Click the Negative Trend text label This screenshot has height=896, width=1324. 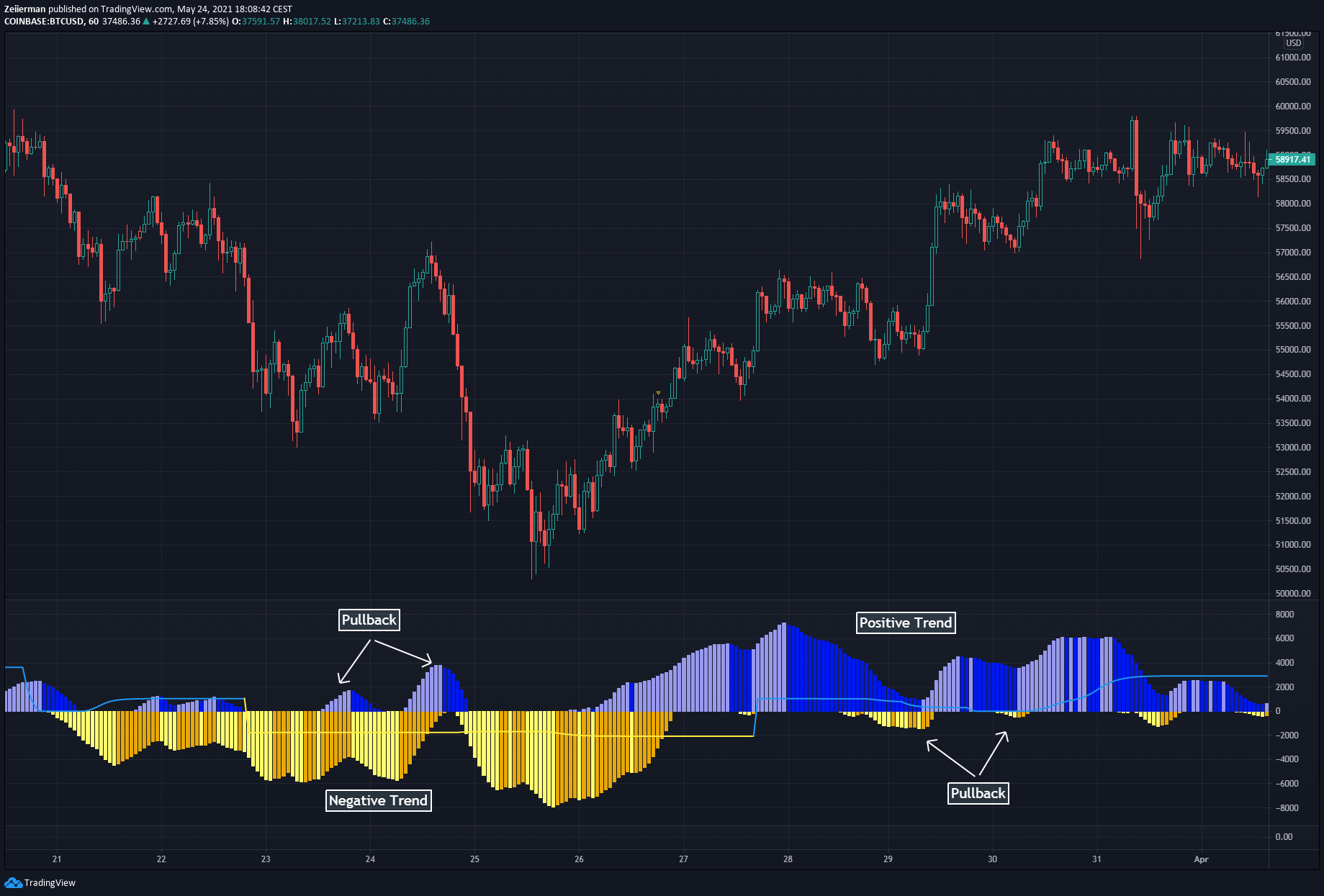point(378,800)
